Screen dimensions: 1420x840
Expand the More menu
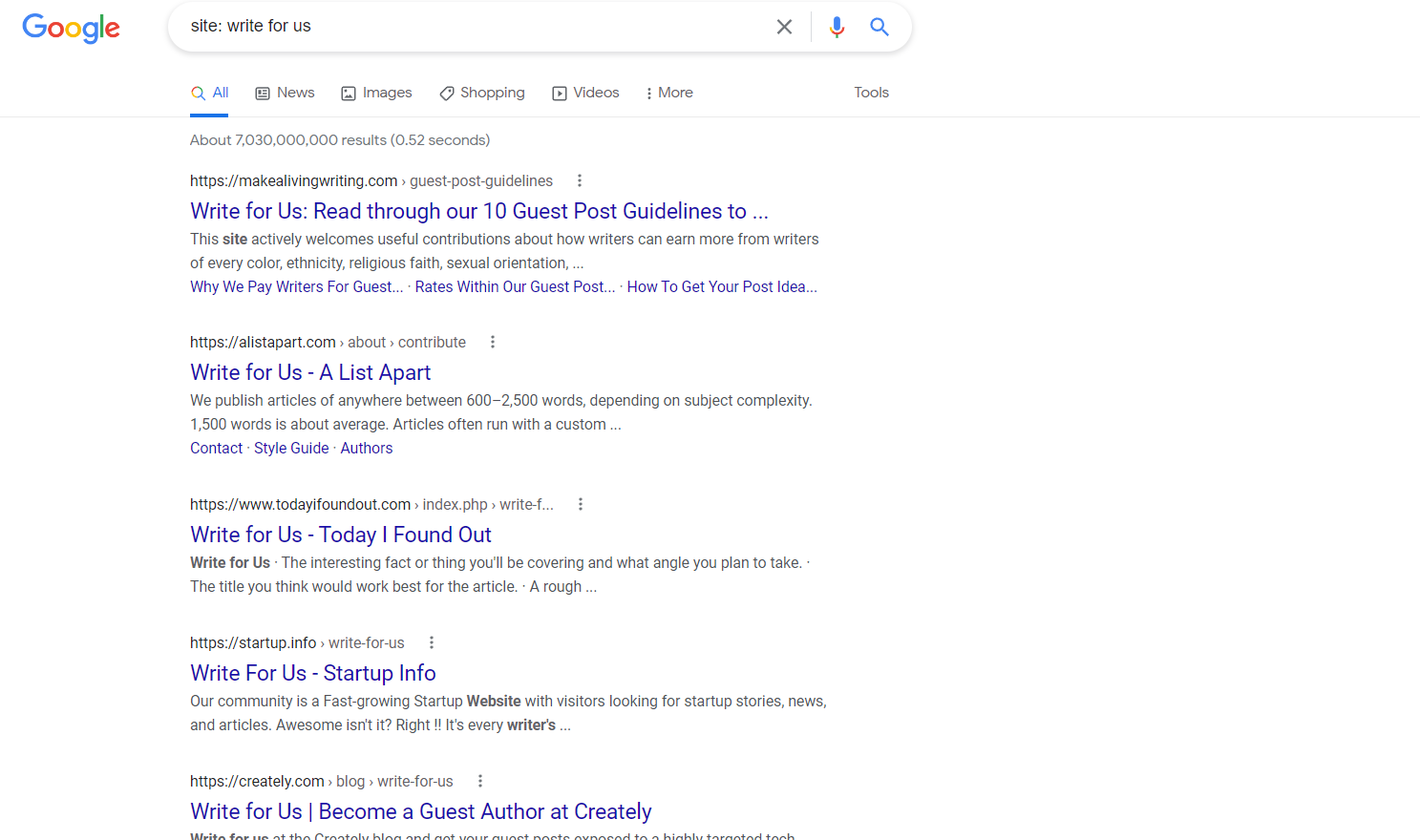point(669,93)
